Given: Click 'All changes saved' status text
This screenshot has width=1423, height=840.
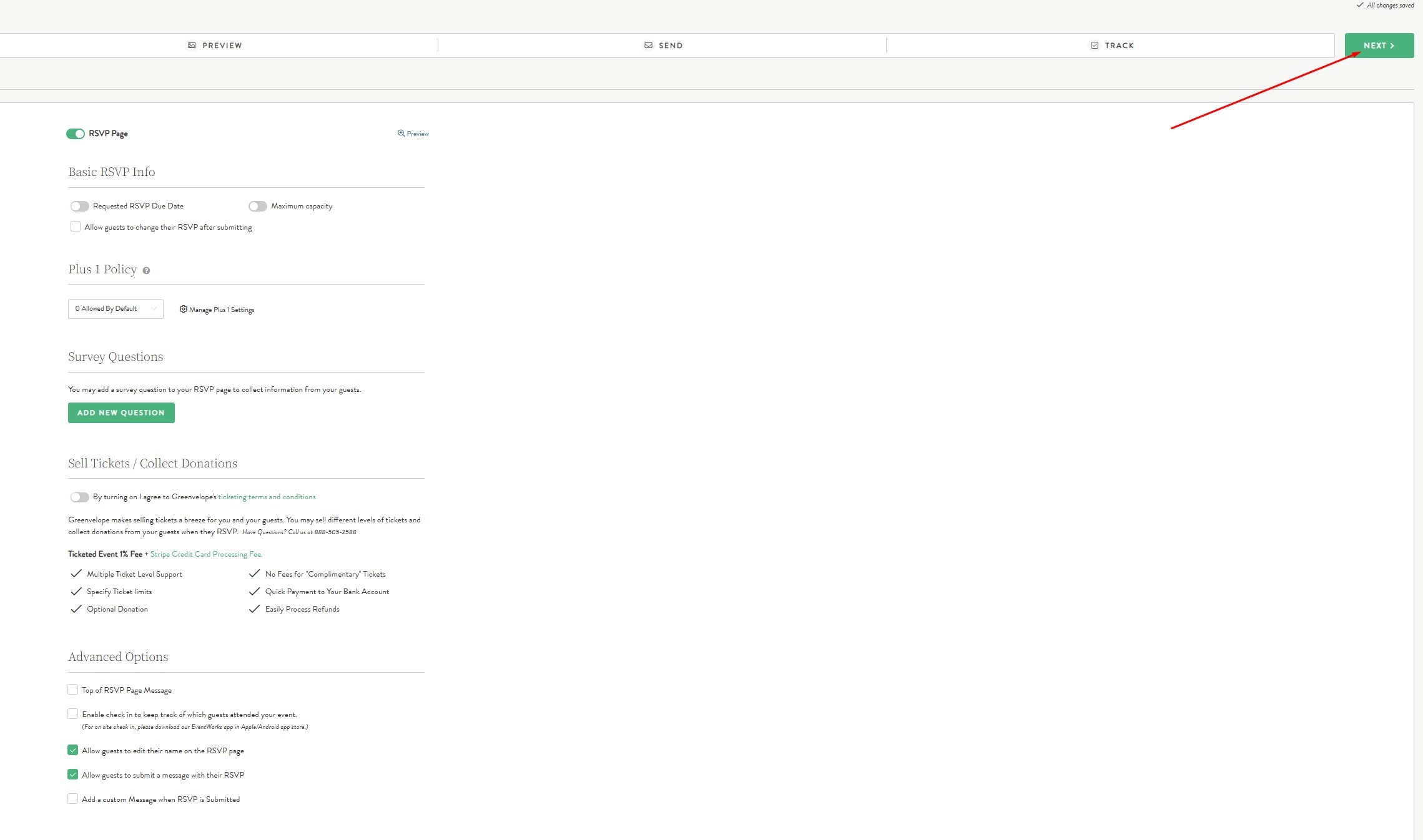Looking at the screenshot, I should point(1391,5).
